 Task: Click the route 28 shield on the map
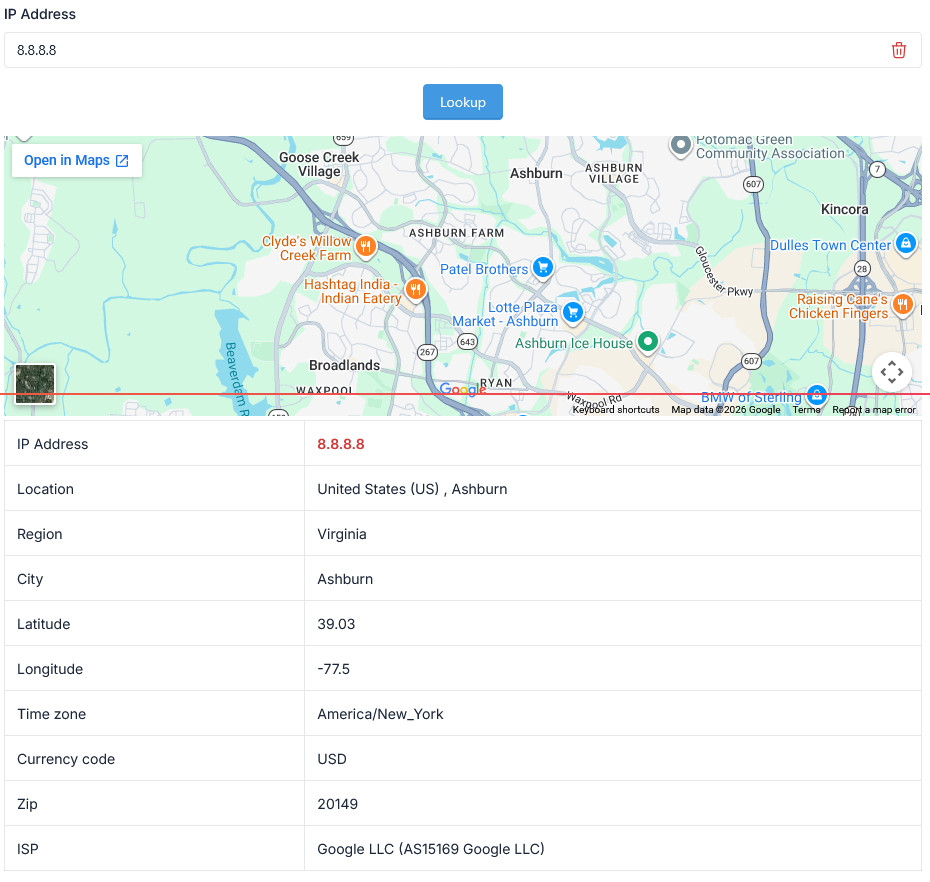click(x=862, y=269)
